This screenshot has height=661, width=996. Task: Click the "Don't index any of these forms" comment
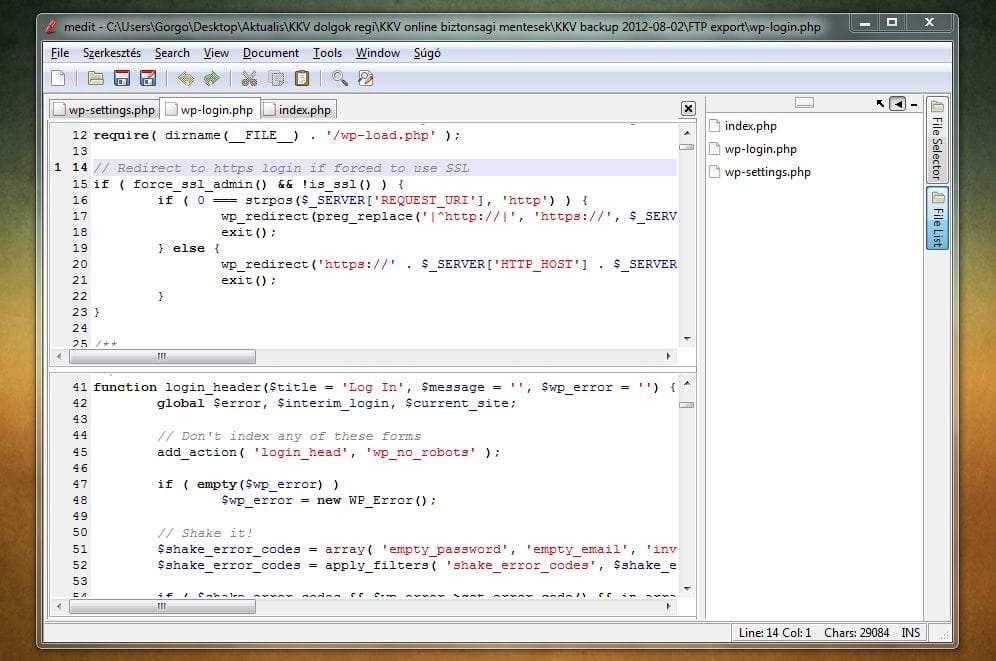click(289, 436)
